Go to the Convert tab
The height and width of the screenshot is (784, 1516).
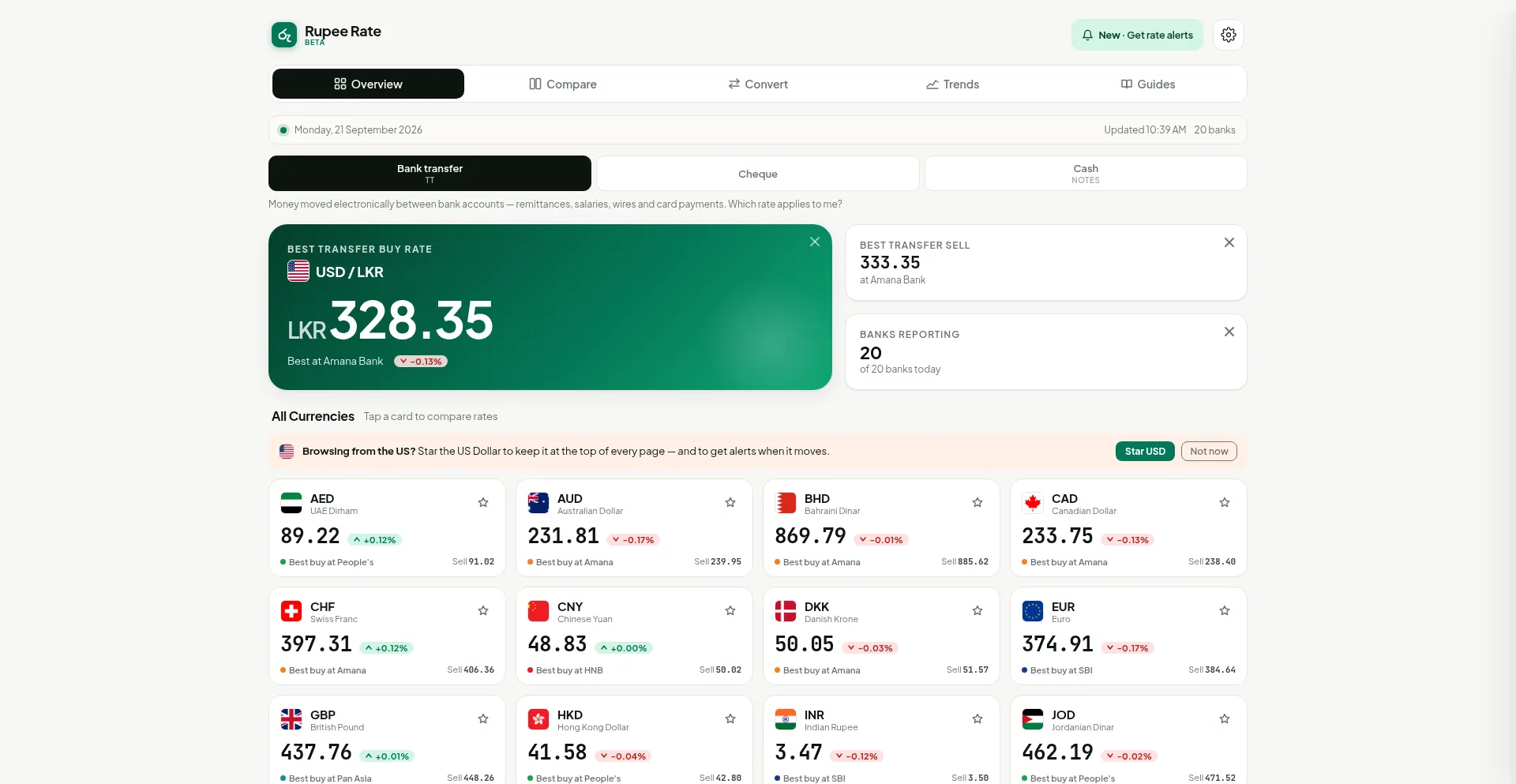tap(758, 84)
